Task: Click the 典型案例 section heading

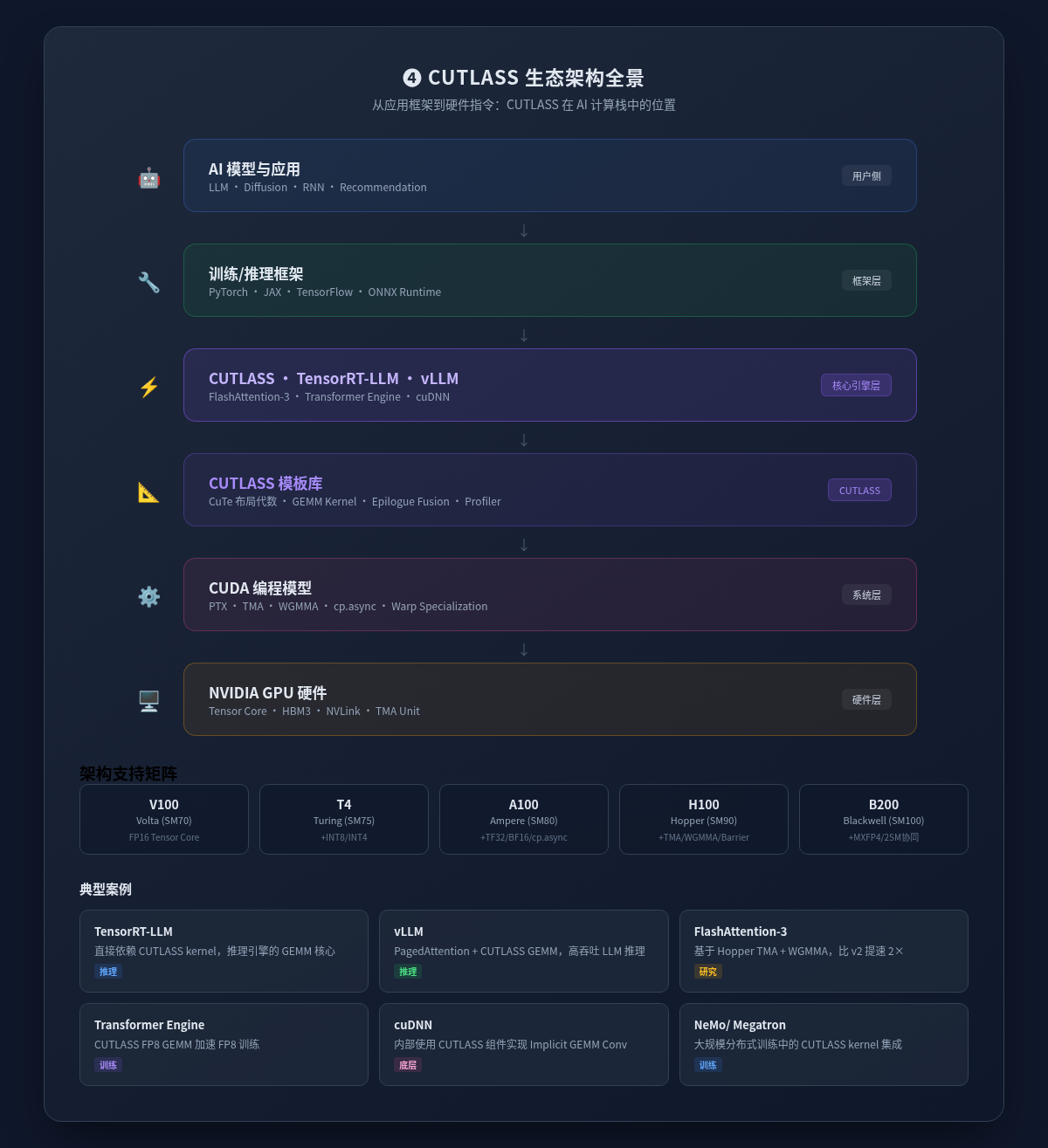Action: point(106,890)
